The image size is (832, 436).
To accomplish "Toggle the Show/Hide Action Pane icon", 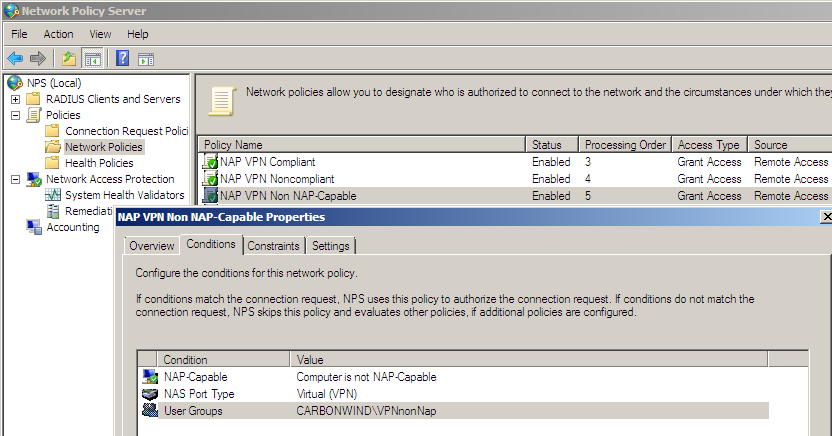I will (146, 59).
